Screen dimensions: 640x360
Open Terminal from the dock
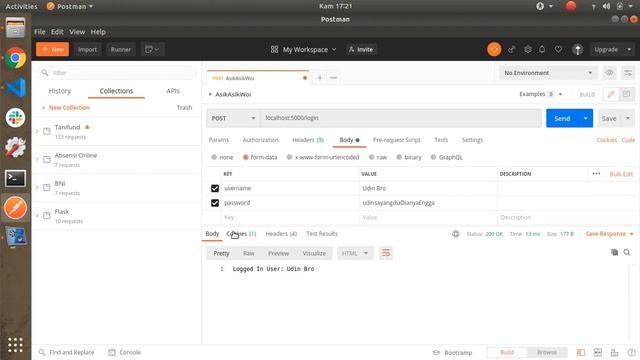(x=16, y=178)
